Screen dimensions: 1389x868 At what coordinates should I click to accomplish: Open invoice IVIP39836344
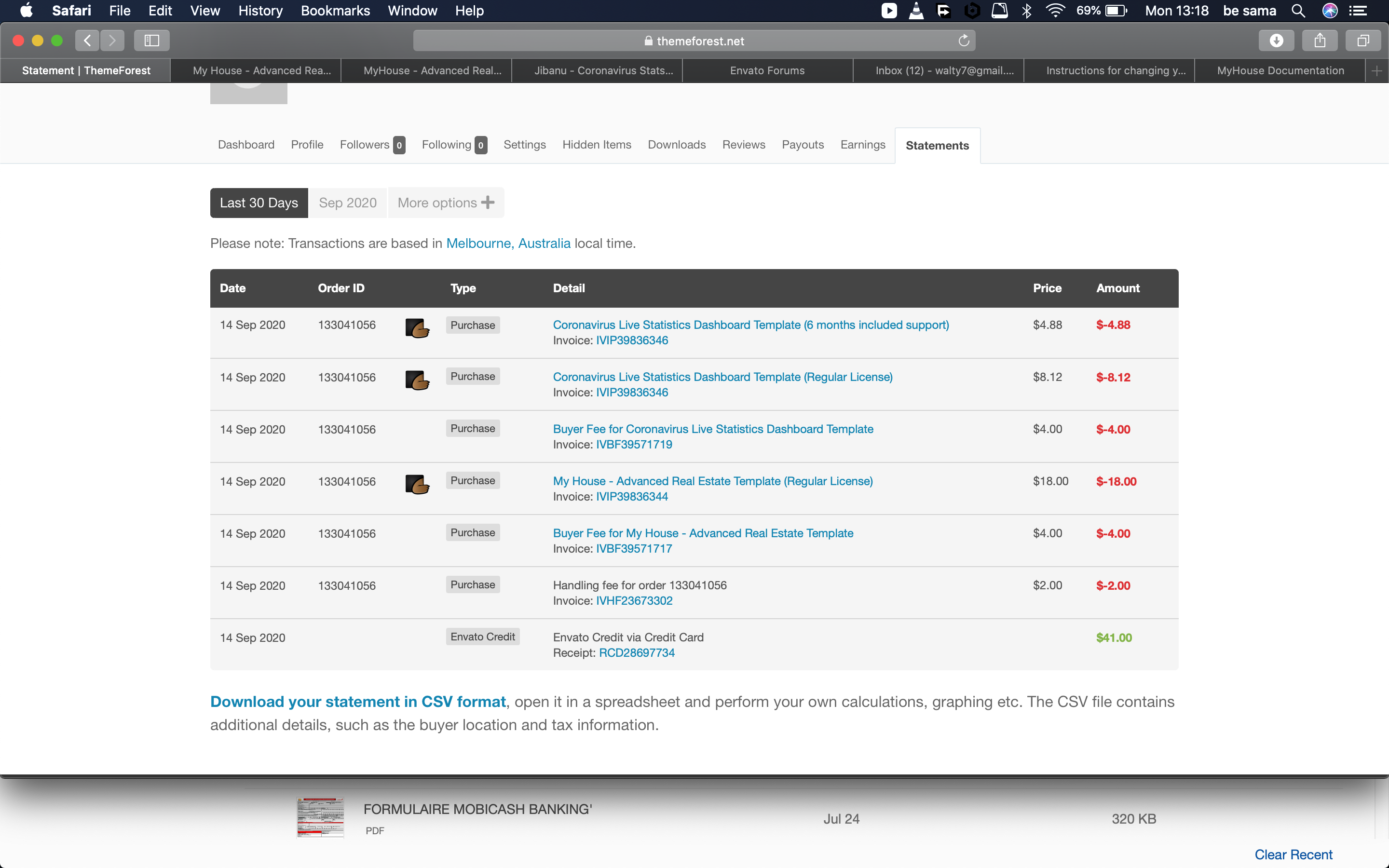point(632,497)
